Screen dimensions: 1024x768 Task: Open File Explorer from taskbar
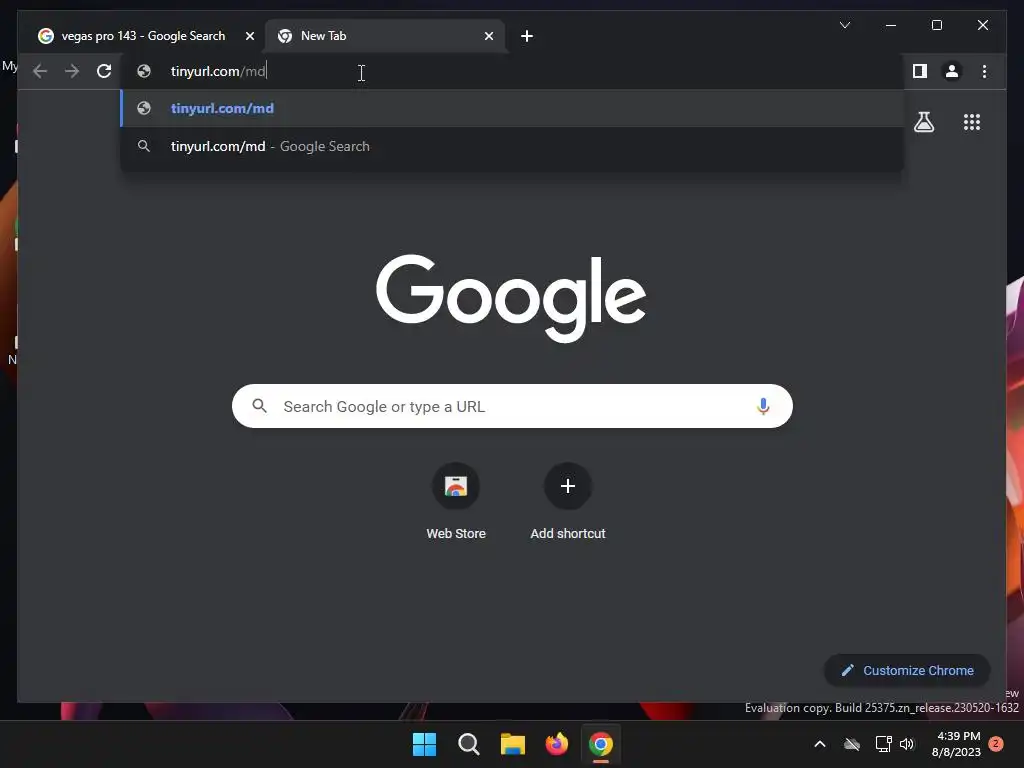[x=513, y=744]
